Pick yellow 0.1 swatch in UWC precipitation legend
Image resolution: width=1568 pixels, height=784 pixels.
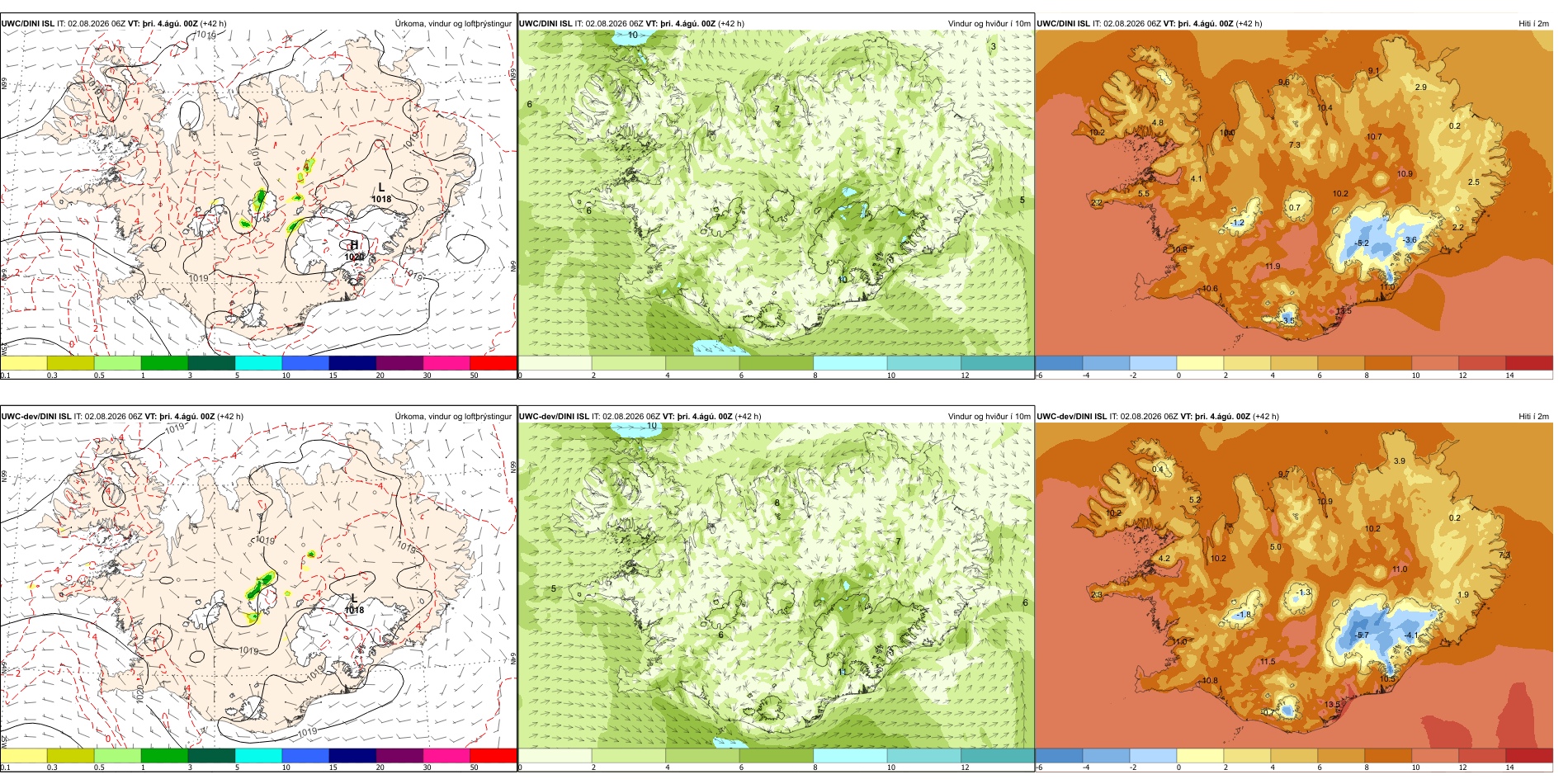pyautogui.click(x=23, y=363)
